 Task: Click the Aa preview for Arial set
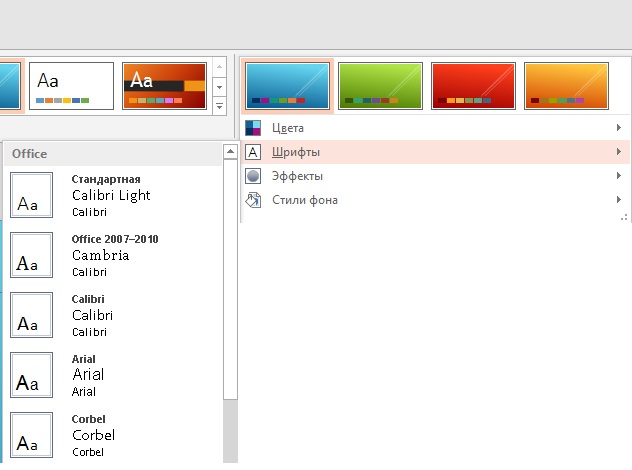[x=31, y=375]
